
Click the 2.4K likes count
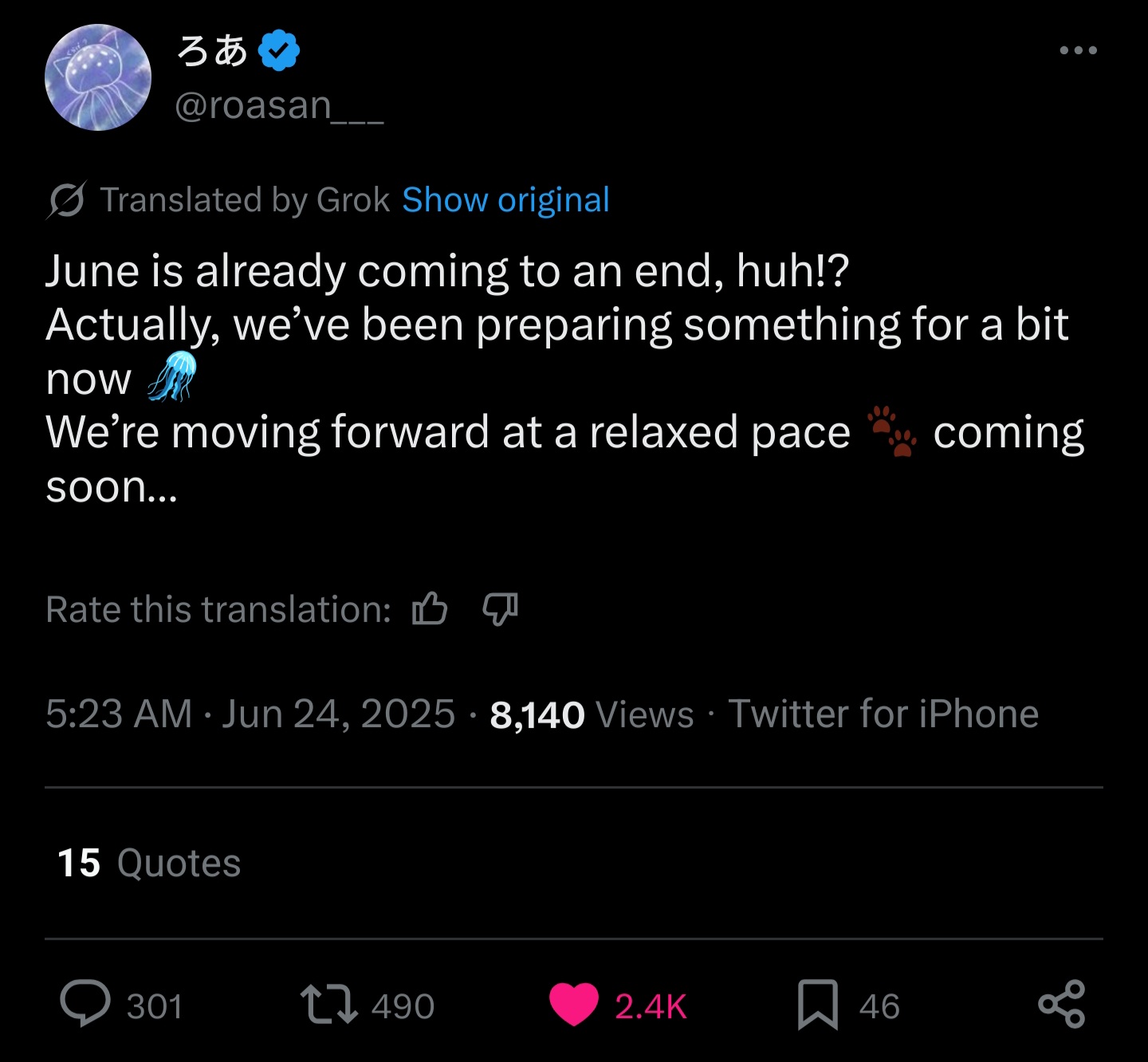(651, 1006)
